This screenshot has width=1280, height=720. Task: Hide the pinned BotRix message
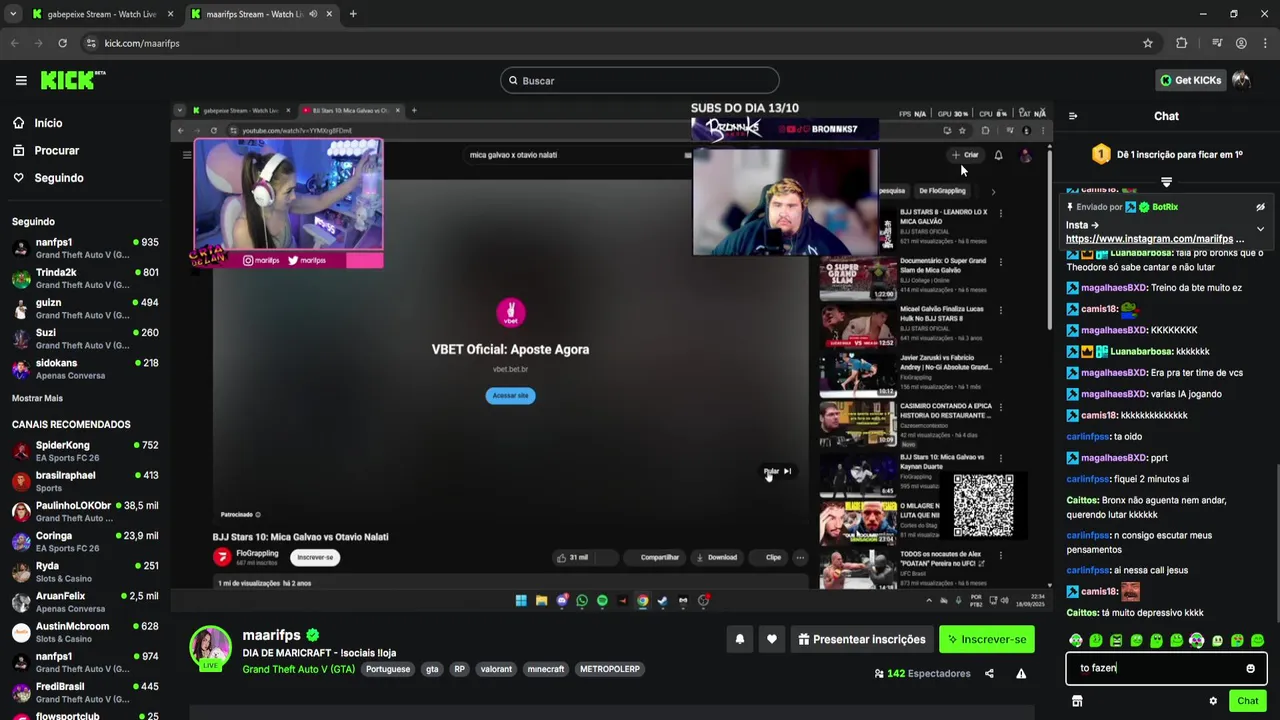click(x=1260, y=207)
